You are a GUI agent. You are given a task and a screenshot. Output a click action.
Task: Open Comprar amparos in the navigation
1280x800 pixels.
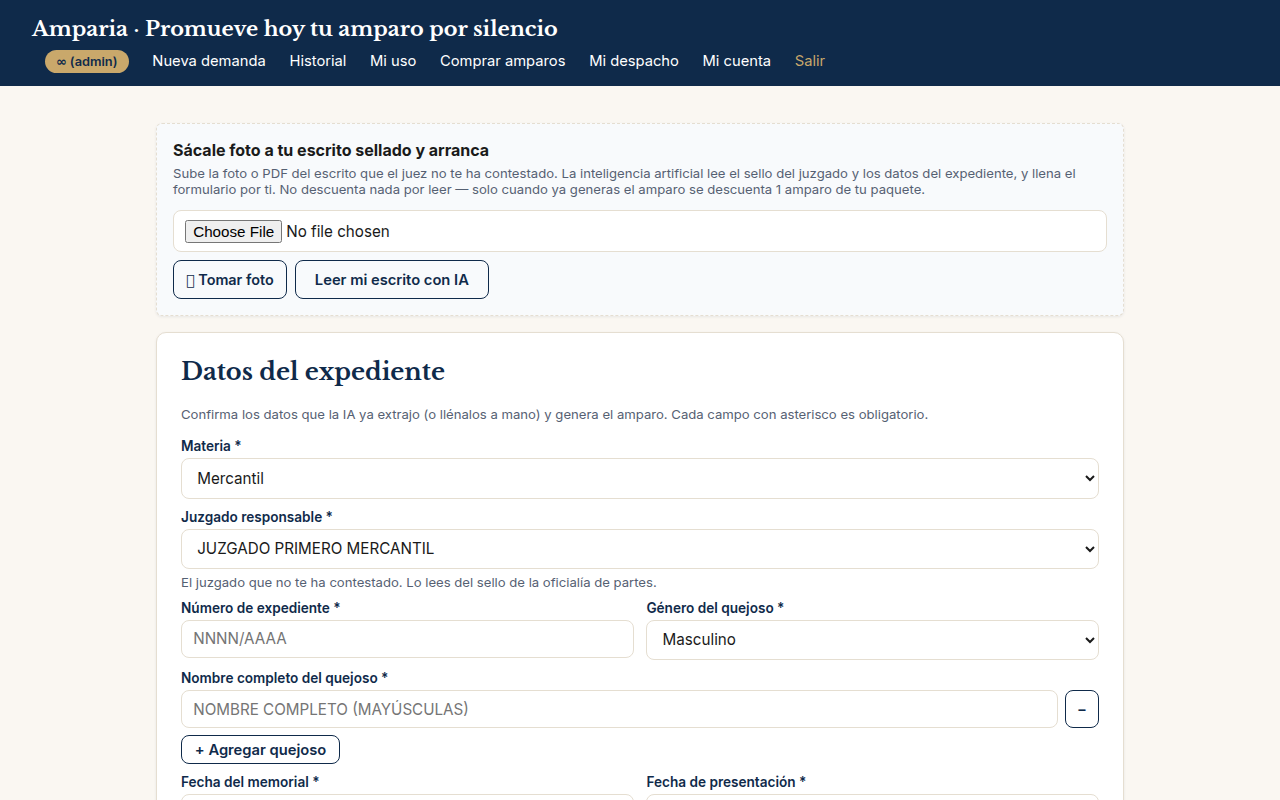point(503,61)
